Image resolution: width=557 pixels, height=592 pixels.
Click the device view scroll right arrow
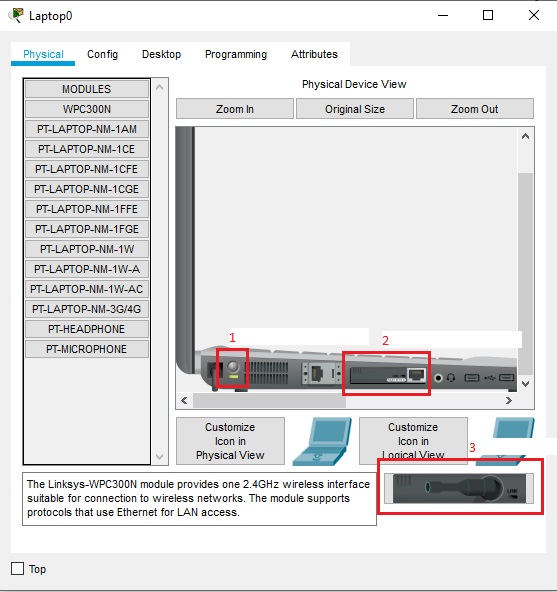[x=509, y=400]
